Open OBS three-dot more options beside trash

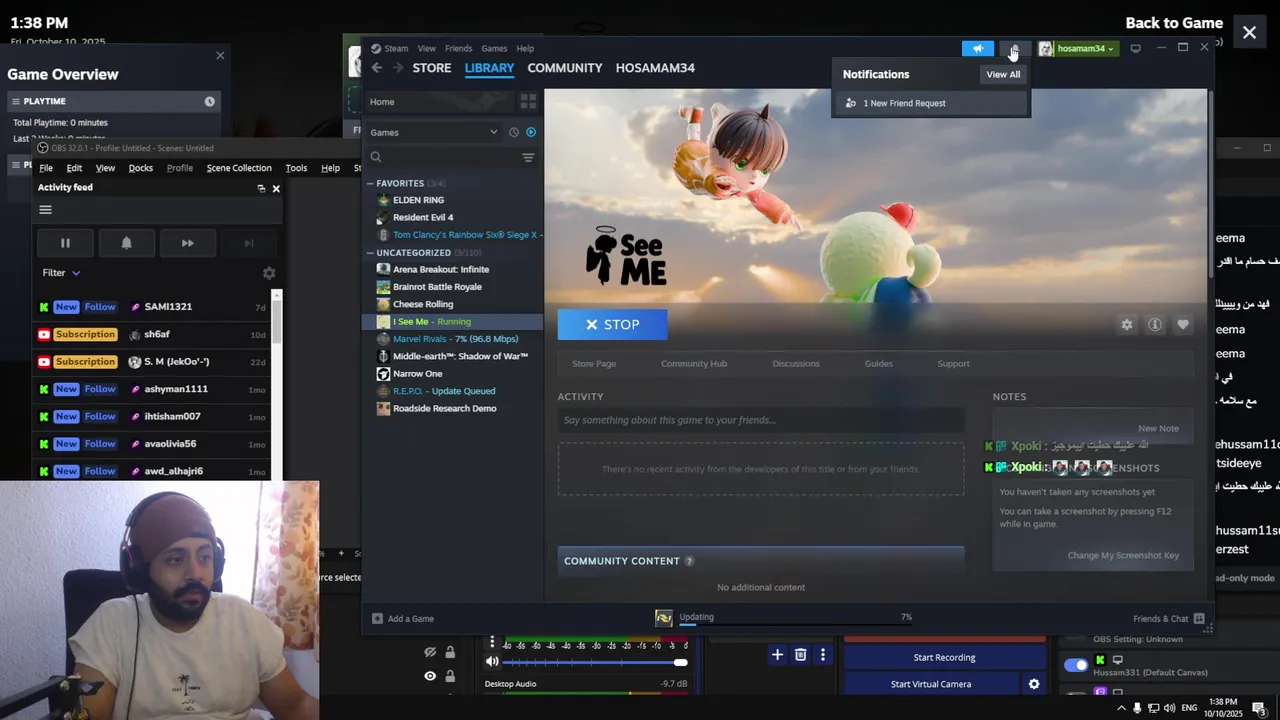(823, 655)
